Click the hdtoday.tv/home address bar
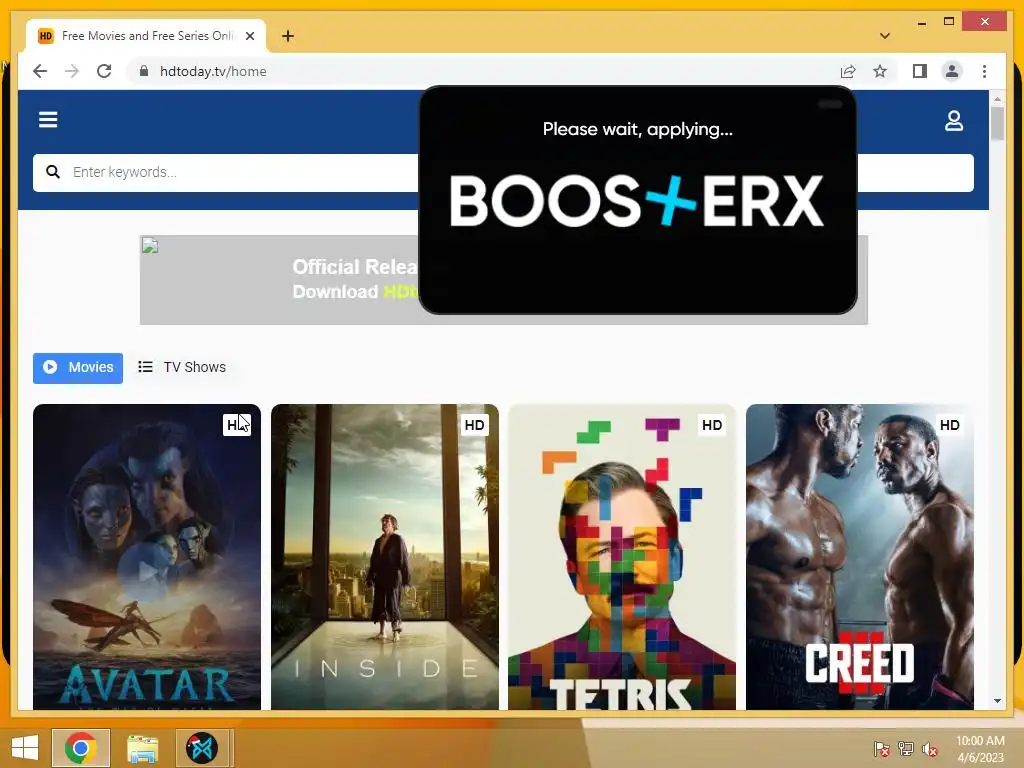Screen dimensions: 1024x768 pyautogui.click(x=213, y=71)
